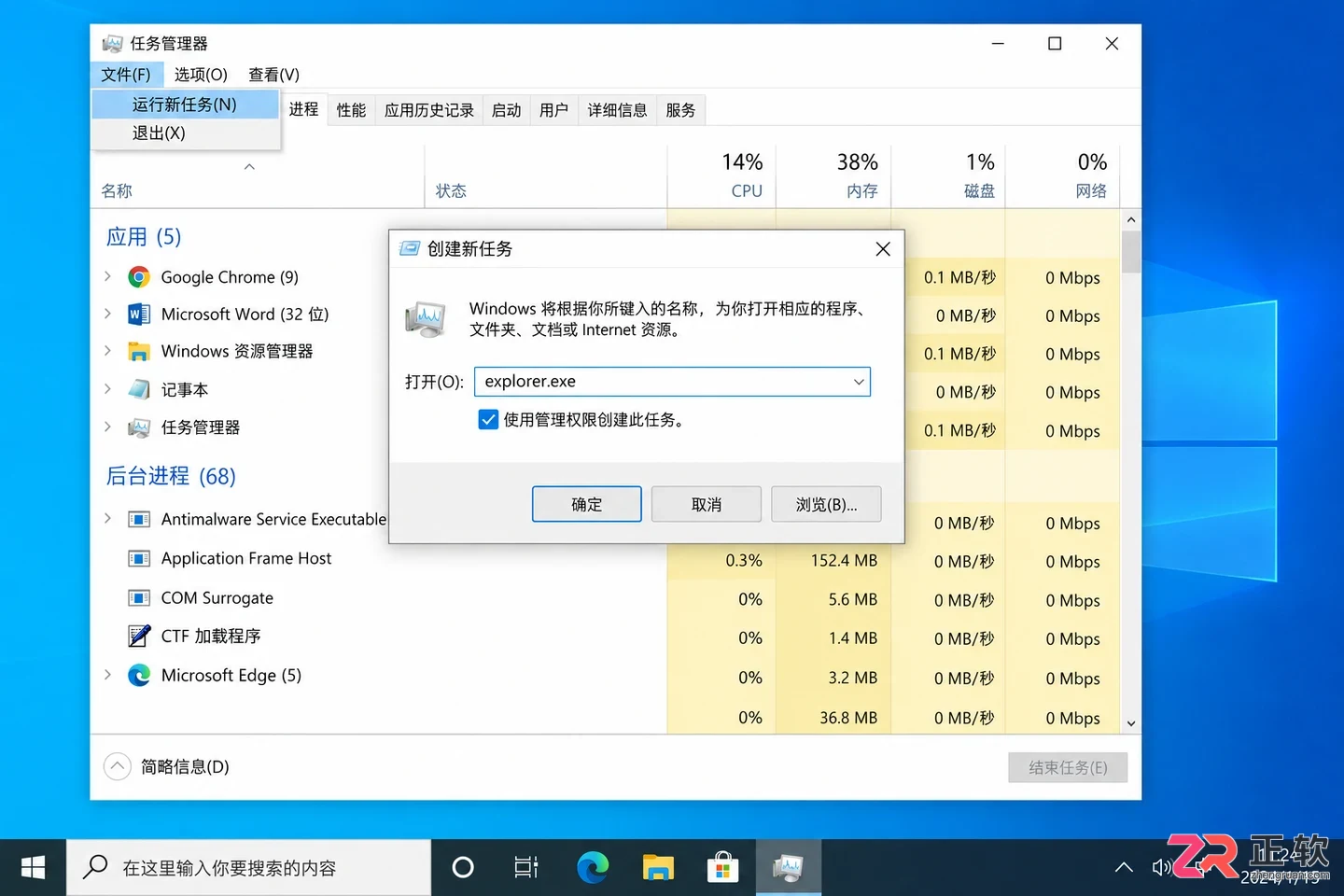Click the taskbar search box
Viewport: 1344px width, 896px height.
point(249,868)
